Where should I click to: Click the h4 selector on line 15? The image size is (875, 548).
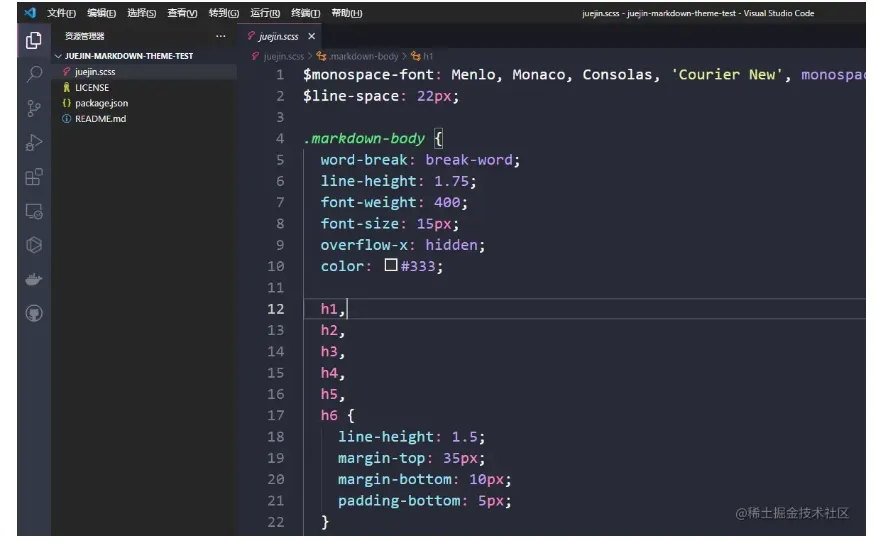[329, 373]
